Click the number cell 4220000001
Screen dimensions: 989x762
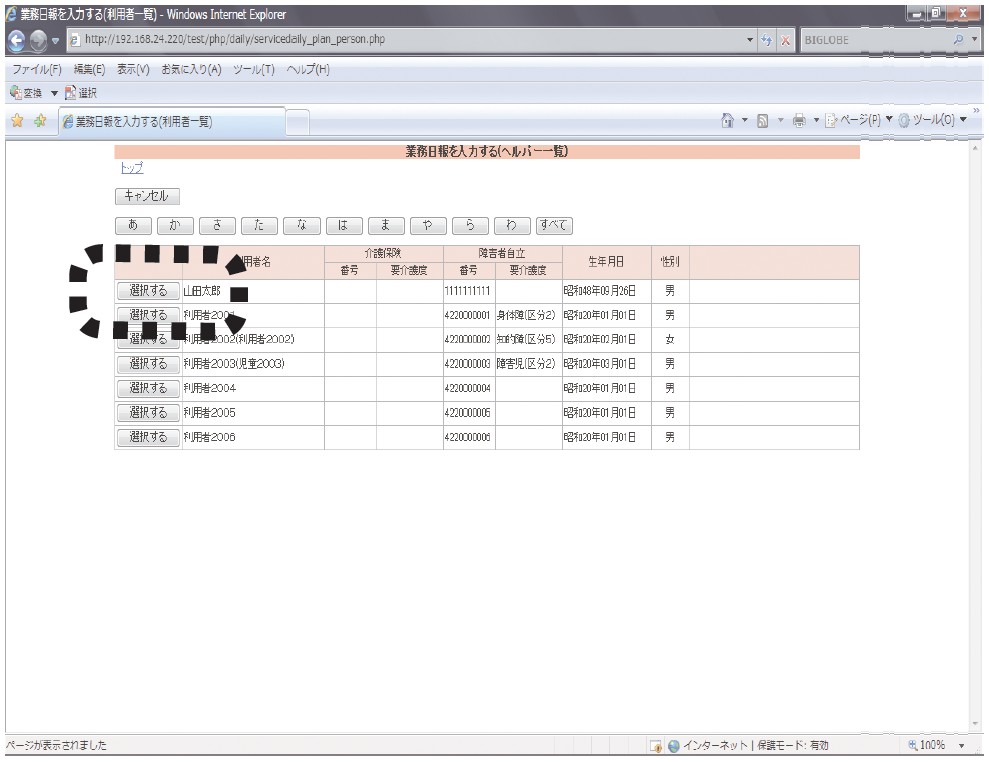tap(467, 315)
